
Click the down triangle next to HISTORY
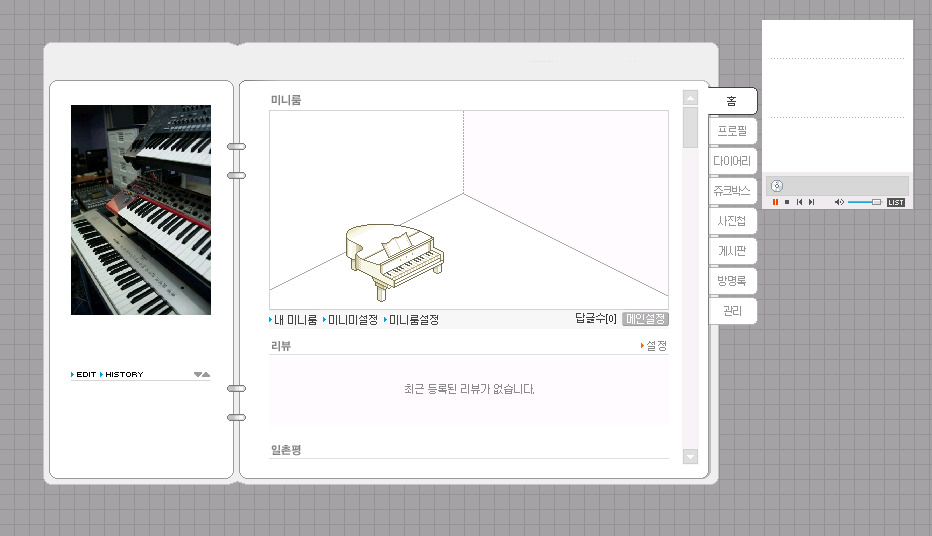(x=198, y=374)
